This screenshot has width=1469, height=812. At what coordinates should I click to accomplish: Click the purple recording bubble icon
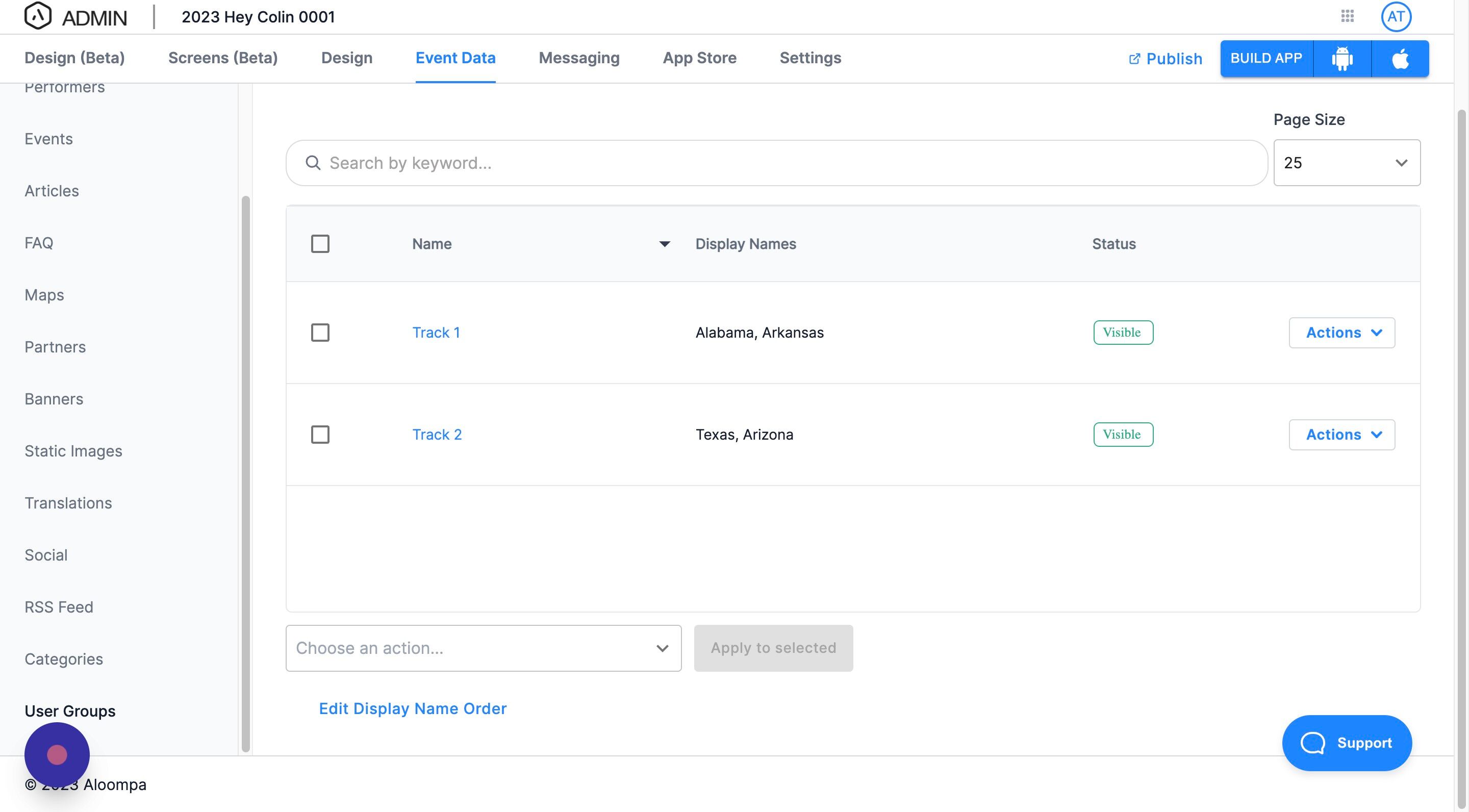pyautogui.click(x=57, y=754)
